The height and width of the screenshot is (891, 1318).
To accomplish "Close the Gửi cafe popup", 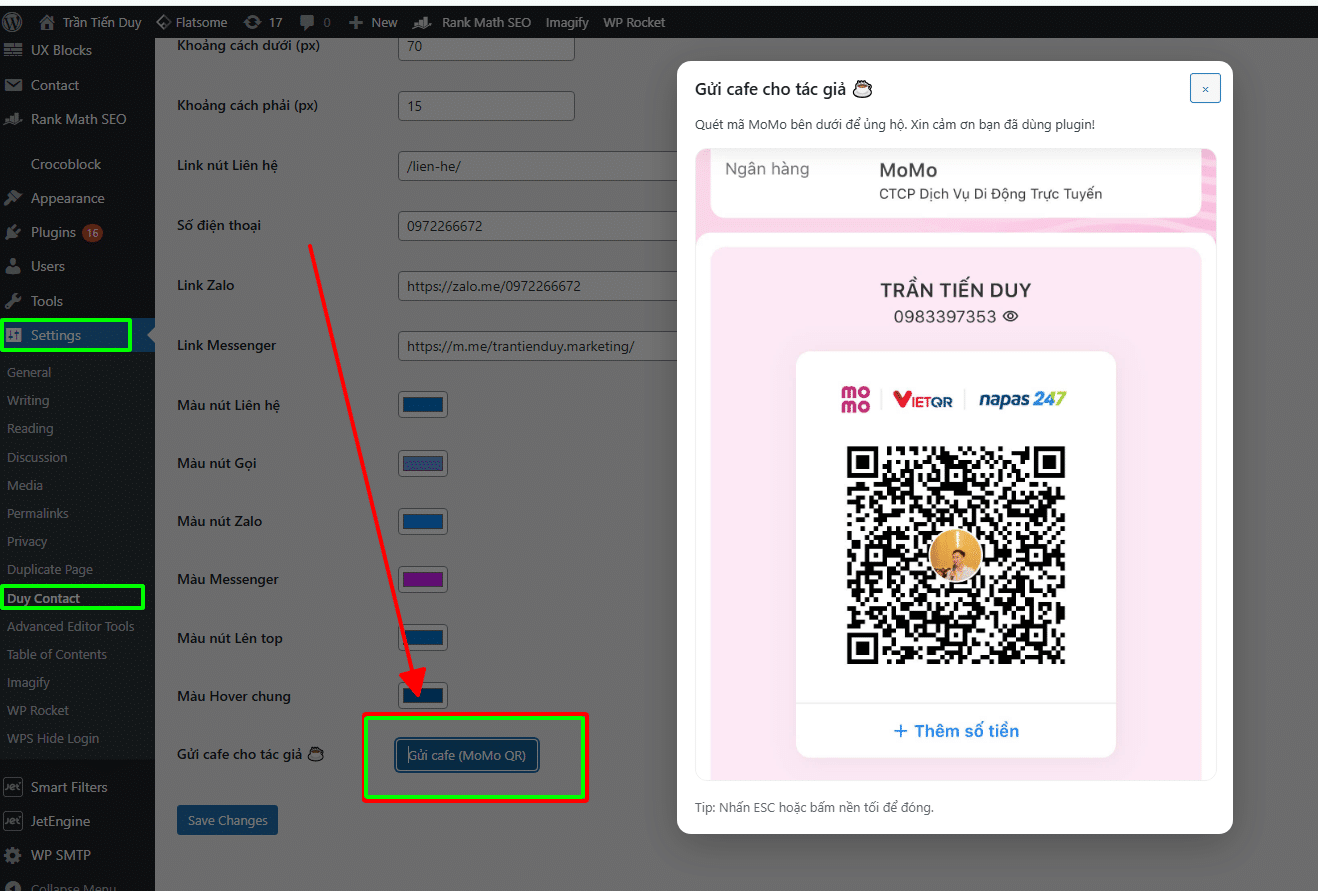I will 1205,88.
